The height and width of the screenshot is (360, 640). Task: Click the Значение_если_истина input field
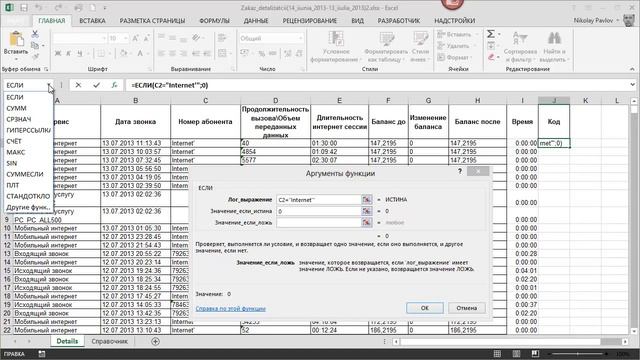319,211
